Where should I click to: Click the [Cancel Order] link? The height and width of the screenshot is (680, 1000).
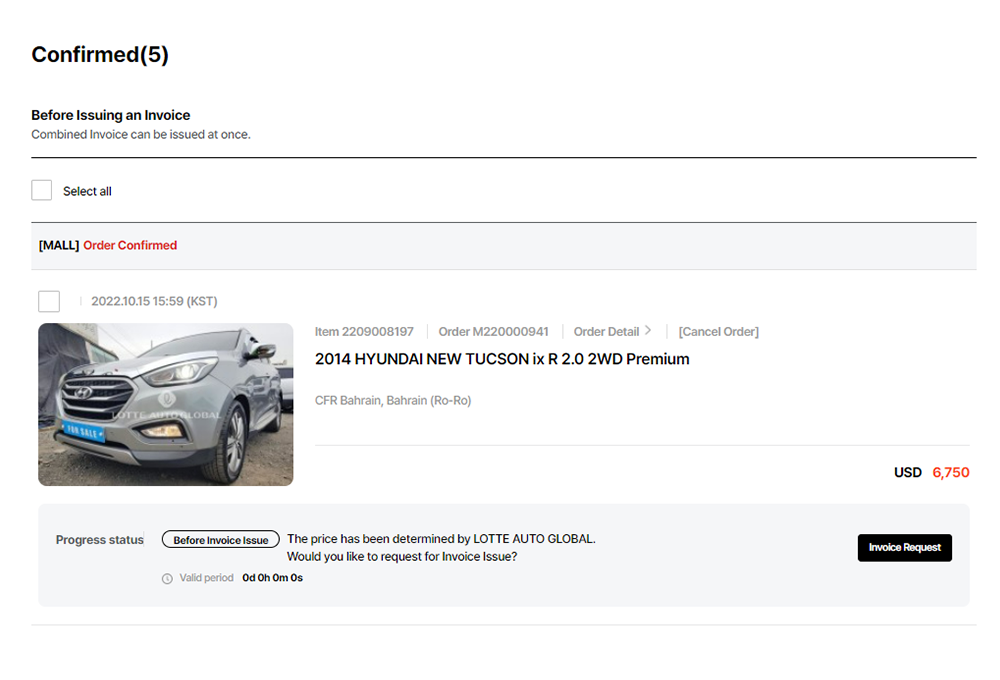coord(718,332)
